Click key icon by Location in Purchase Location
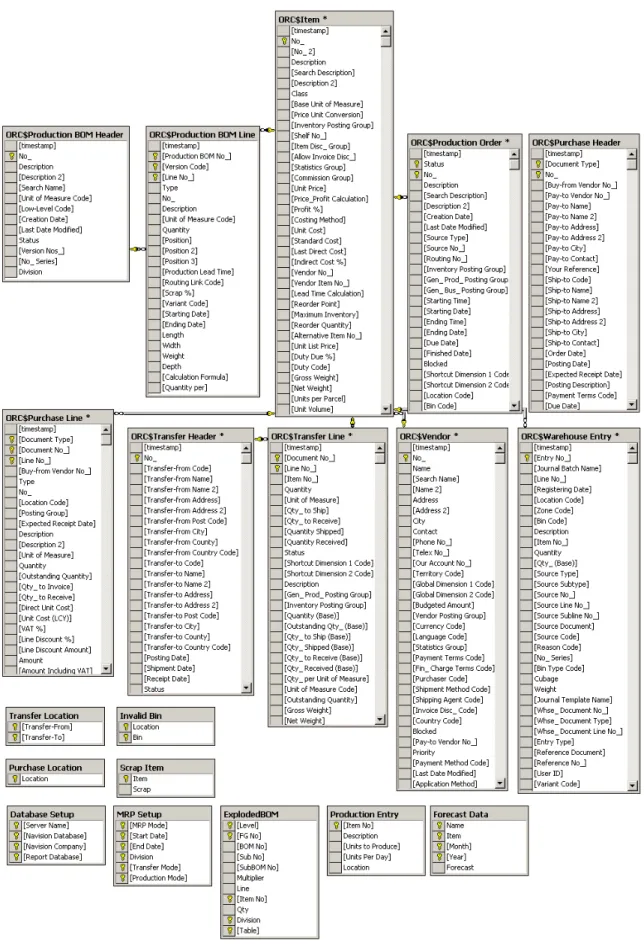This screenshot has height=944, width=644. (x=14, y=778)
